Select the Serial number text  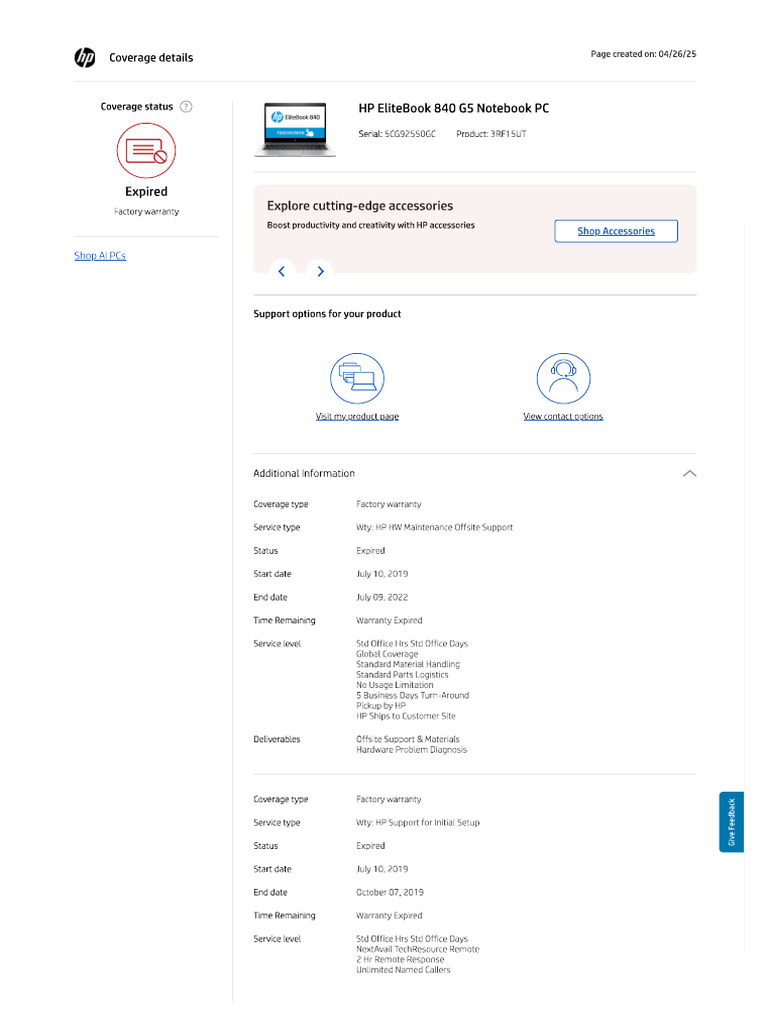(397, 134)
